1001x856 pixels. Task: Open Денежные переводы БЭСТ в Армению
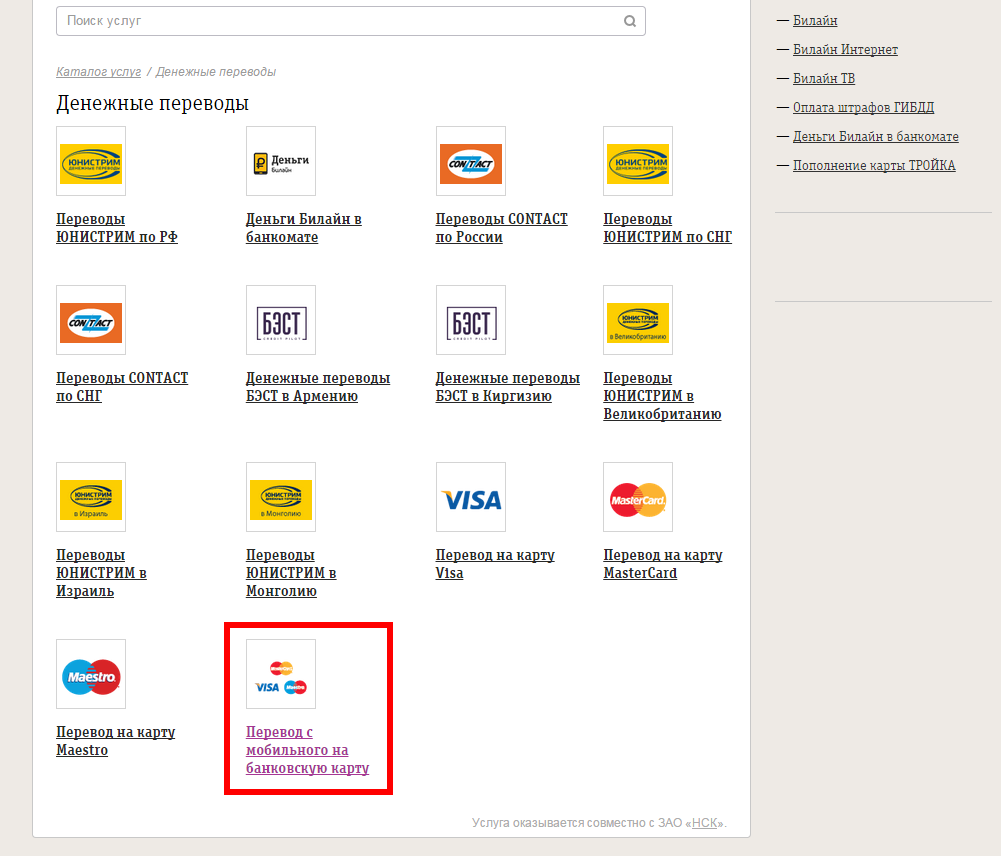(x=318, y=387)
